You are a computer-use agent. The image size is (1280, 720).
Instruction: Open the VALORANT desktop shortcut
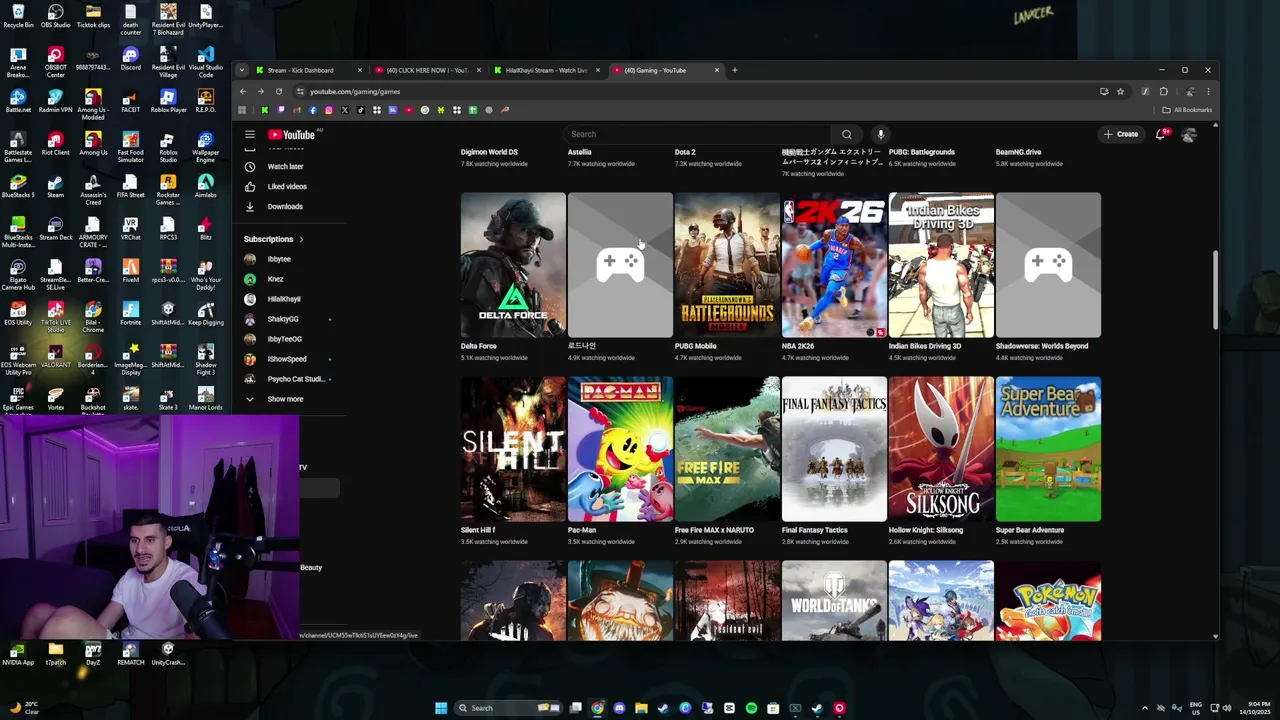[55, 356]
